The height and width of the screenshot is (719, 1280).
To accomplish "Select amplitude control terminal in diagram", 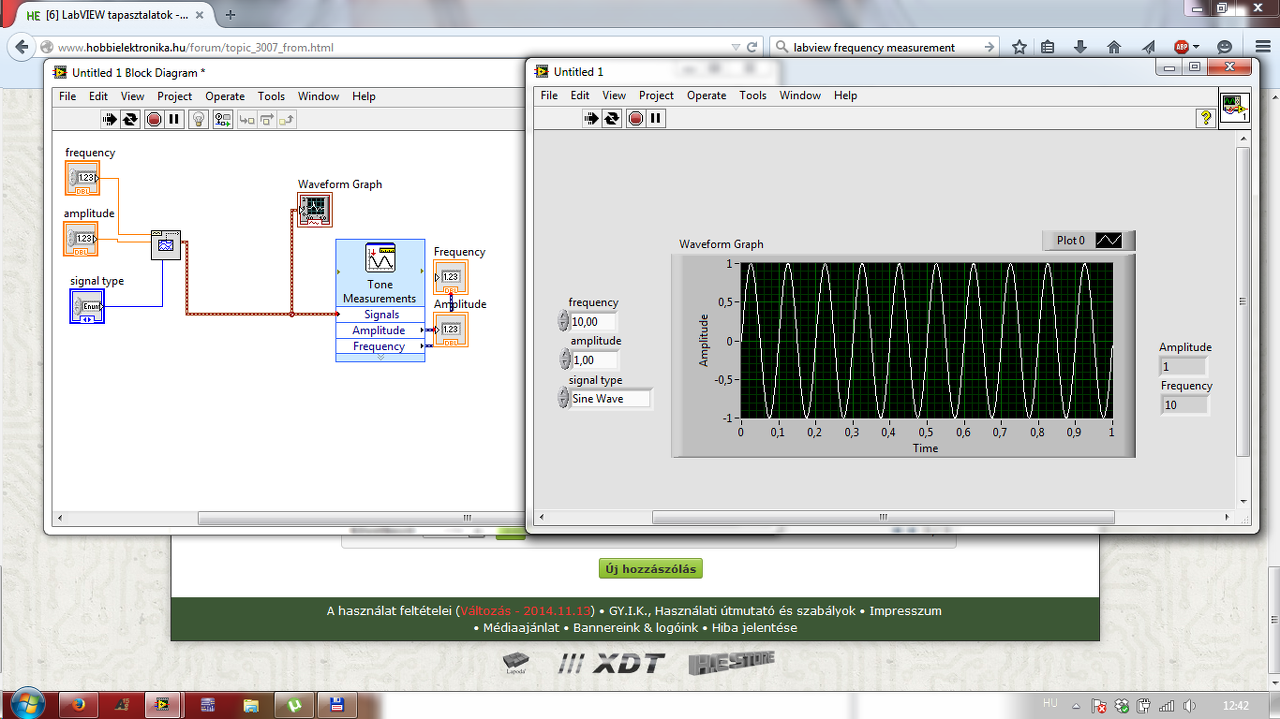I will [x=81, y=238].
